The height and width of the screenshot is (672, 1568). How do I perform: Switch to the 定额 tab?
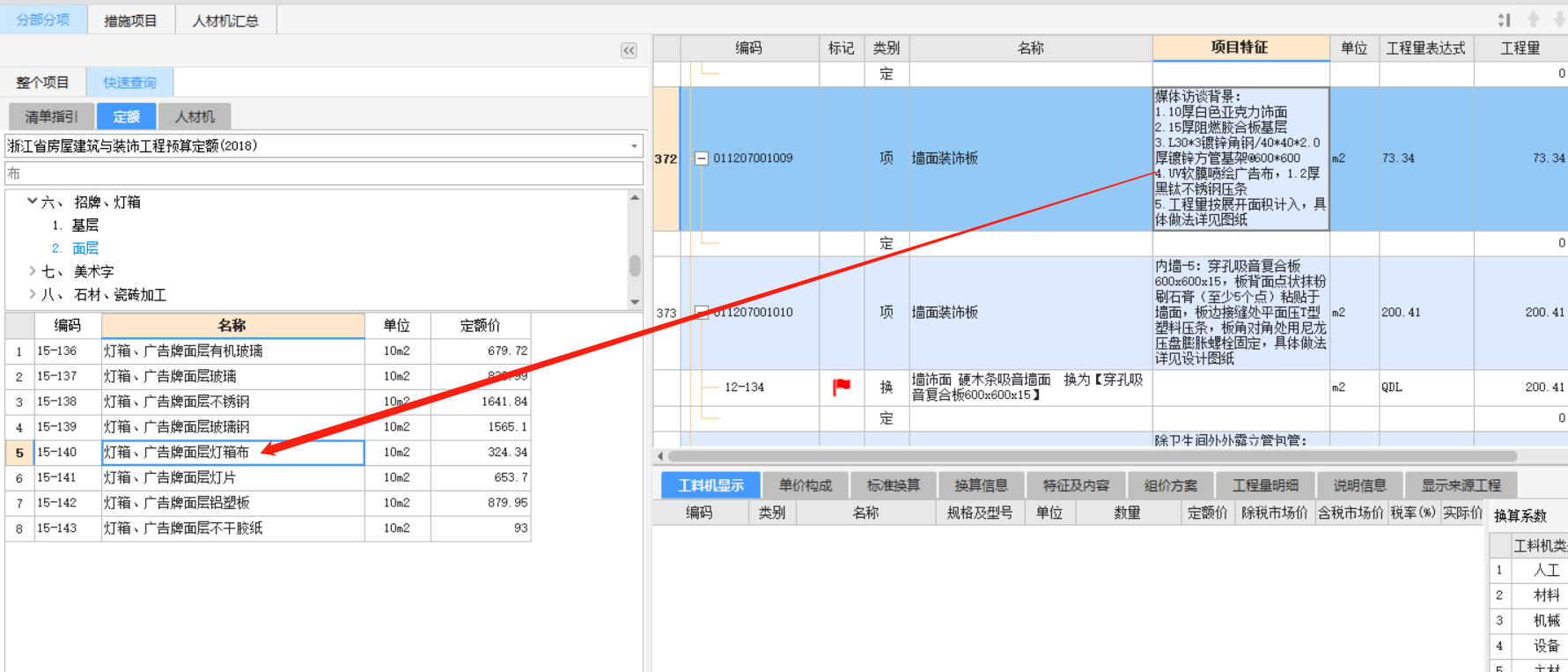pos(126,116)
